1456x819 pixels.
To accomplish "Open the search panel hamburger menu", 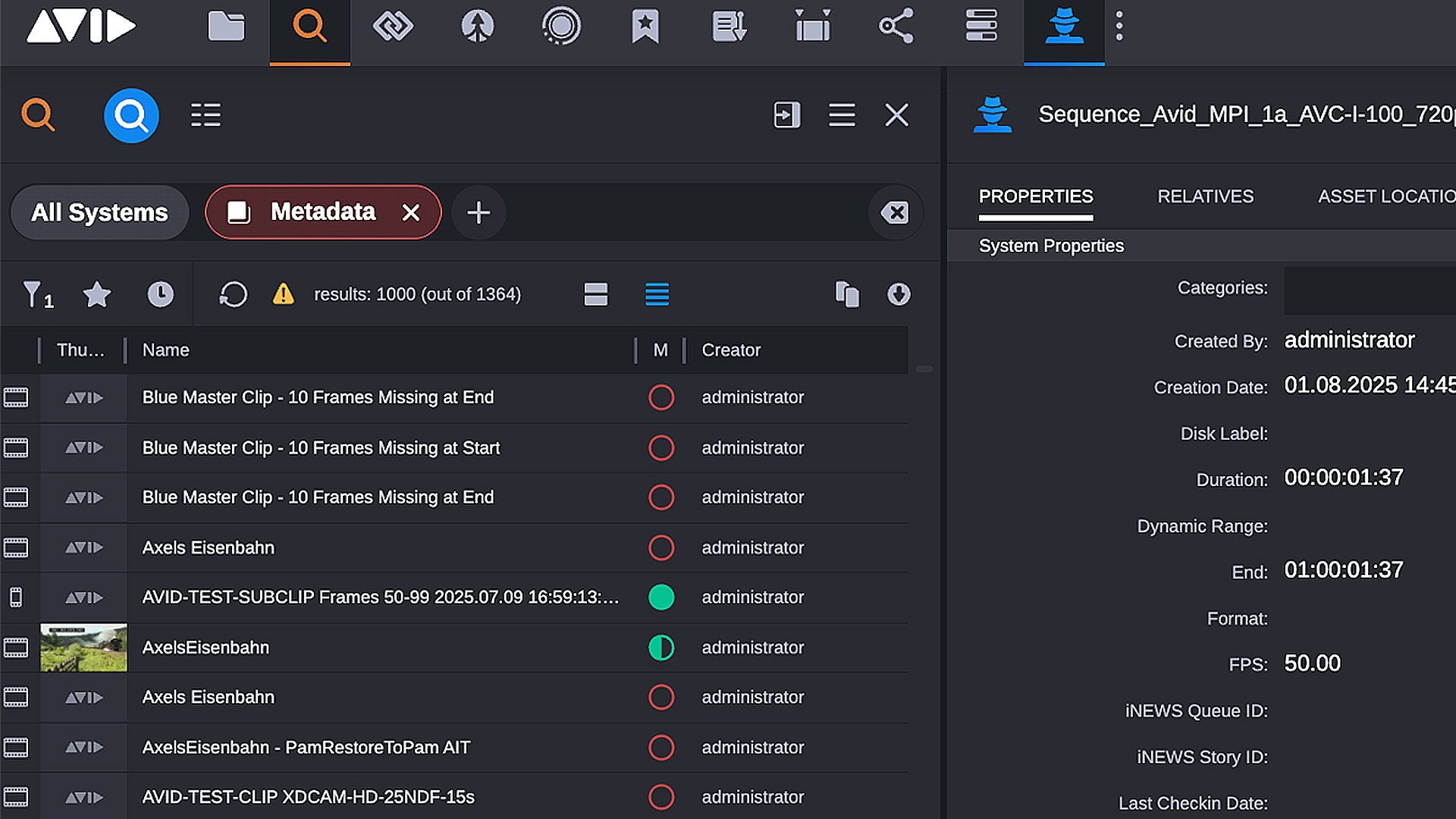I will tap(842, 115).
